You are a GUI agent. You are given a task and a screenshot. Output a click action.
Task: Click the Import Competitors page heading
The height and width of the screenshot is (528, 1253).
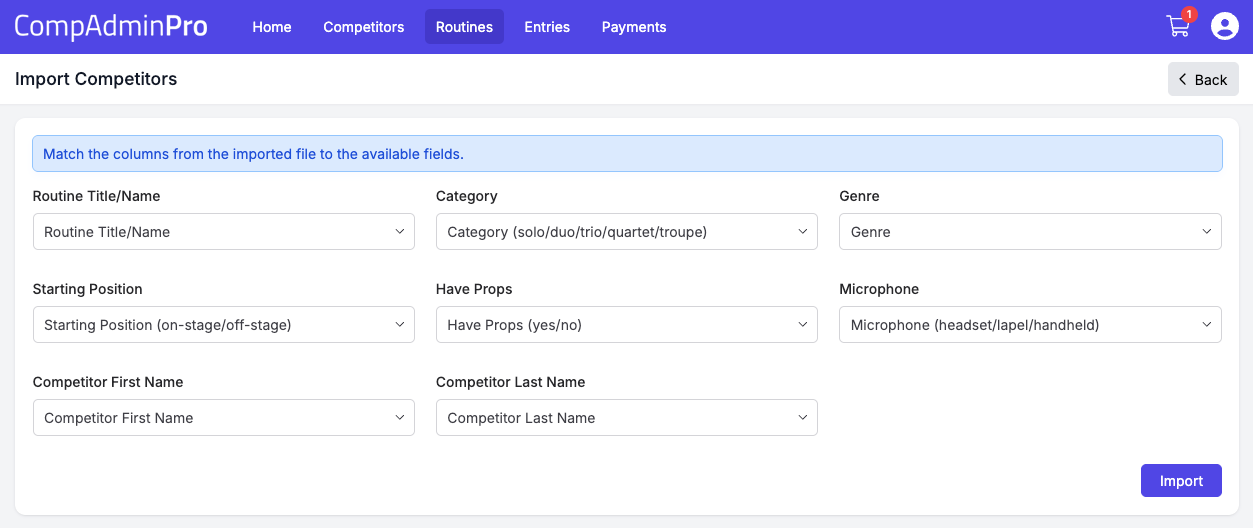(x=96, y=79)
